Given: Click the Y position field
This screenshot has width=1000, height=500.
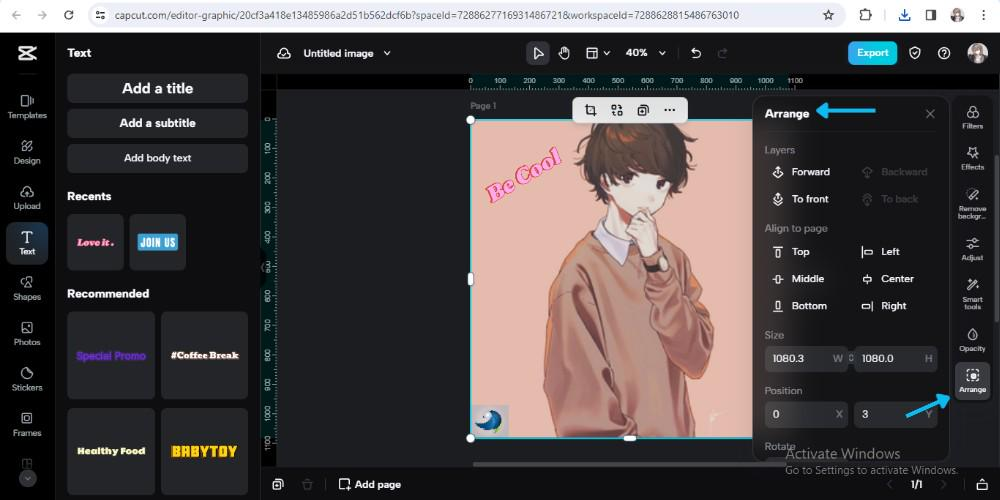Looking at the screenshot, I should [x=896, y=415].
